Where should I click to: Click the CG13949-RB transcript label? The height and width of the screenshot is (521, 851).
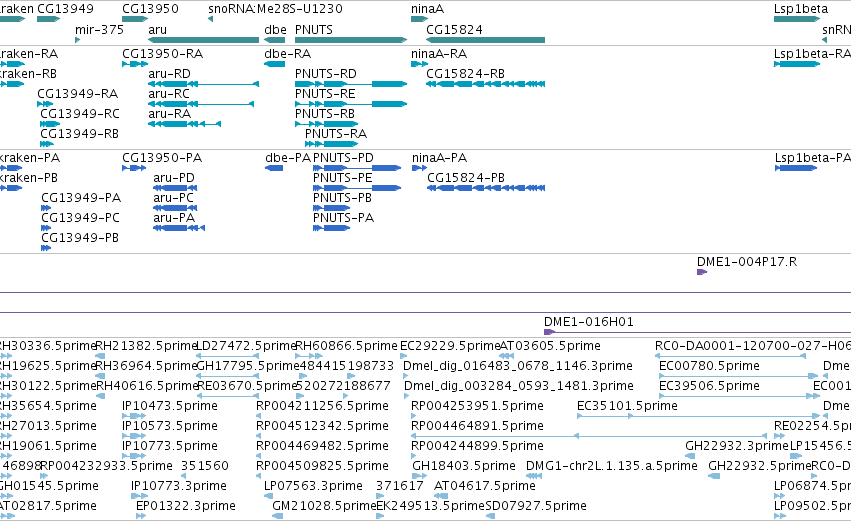point(79,134)
